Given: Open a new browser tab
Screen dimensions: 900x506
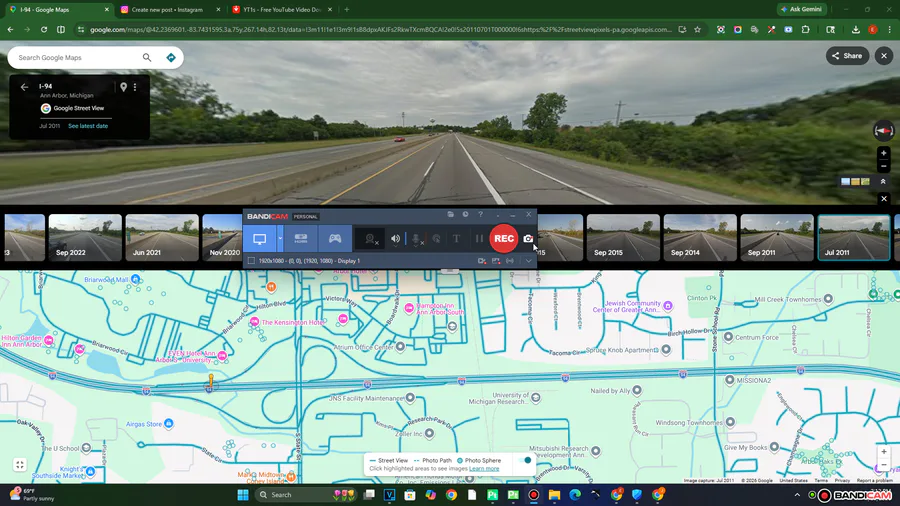Looking at the screenshot, I should click(347, 10).
